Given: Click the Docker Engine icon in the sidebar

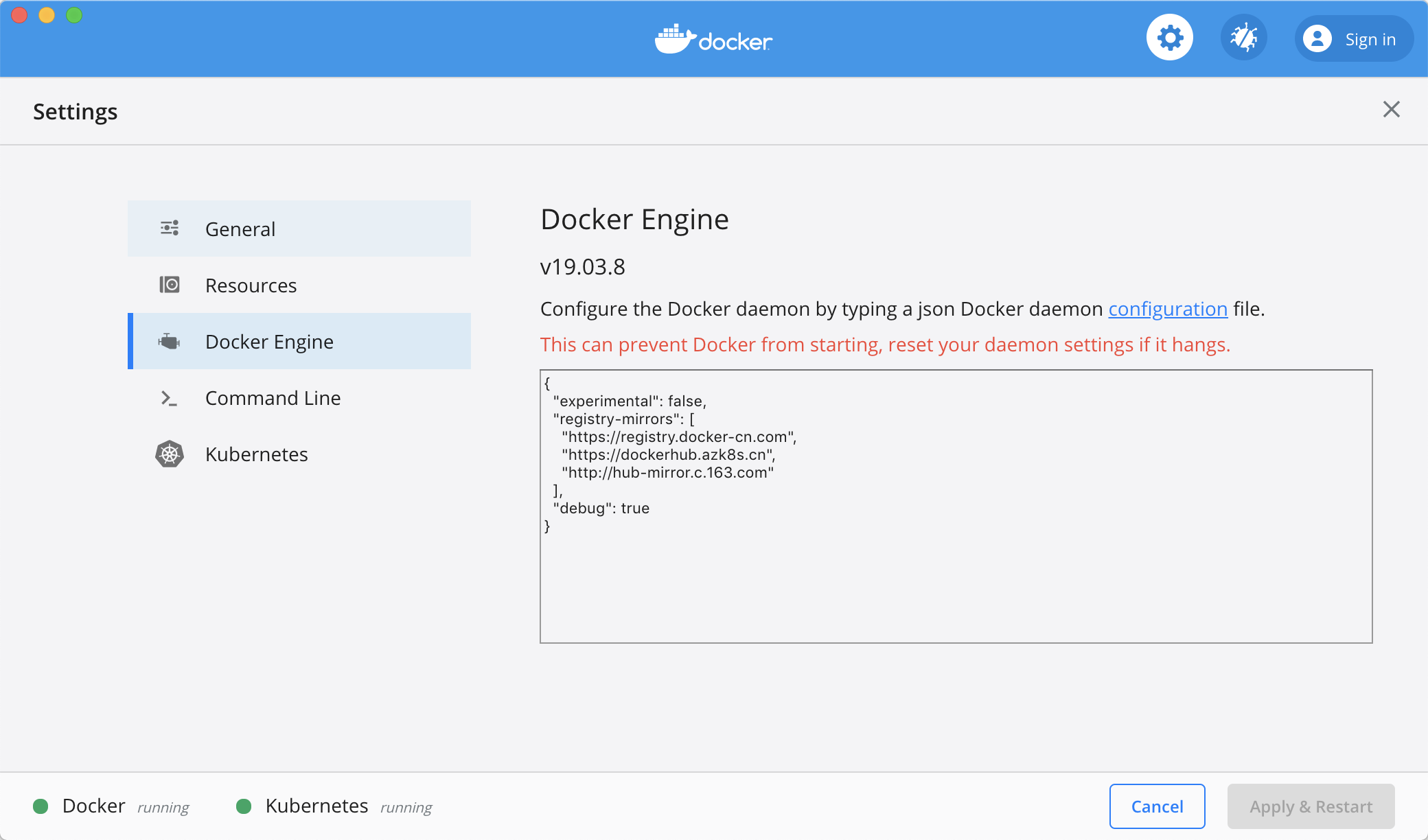Looking at the screenshot, I should [x=170, y=341].
